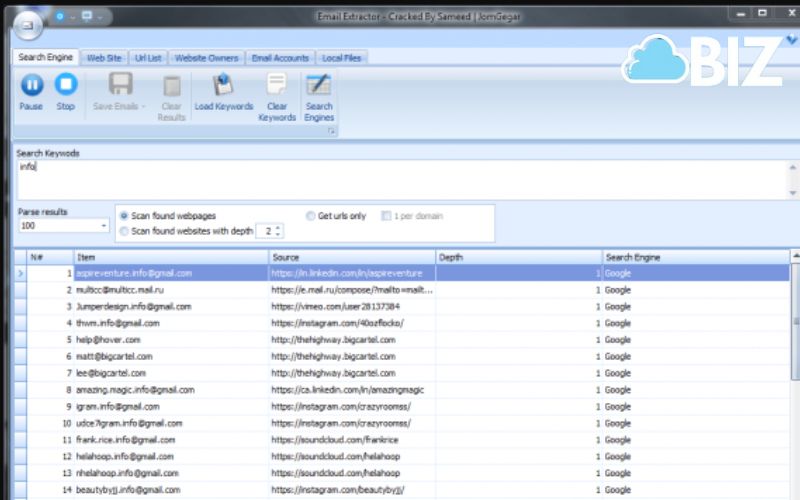
Task: Select the igram.info@gmail.com entry
Action: point(118,407)
